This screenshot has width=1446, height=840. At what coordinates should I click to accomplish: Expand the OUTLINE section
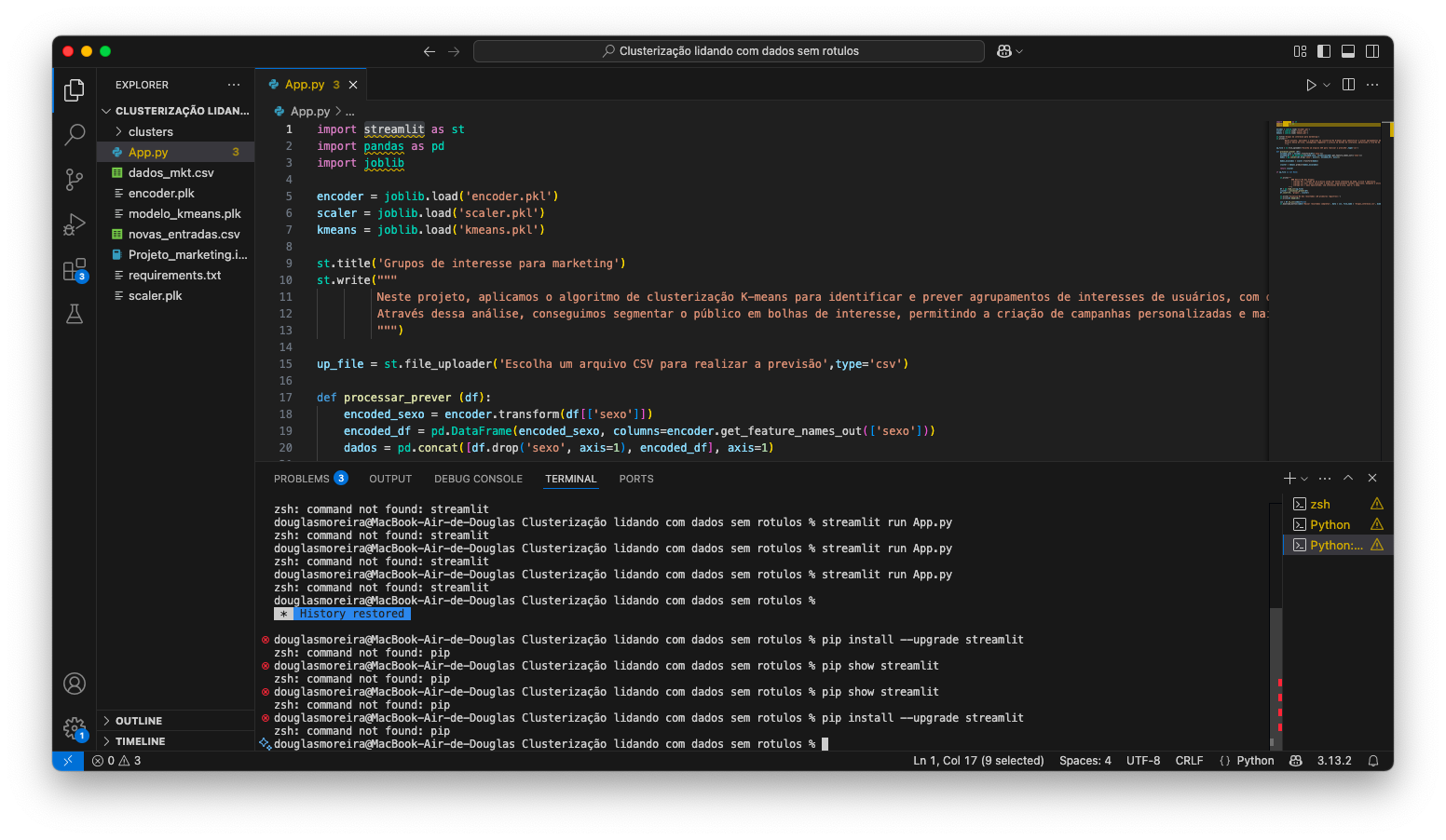point(176,721)
